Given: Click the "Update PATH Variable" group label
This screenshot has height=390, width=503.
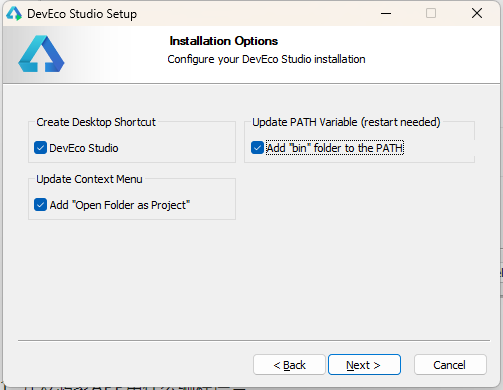Looking at the screenshot, I should point(346,122).
